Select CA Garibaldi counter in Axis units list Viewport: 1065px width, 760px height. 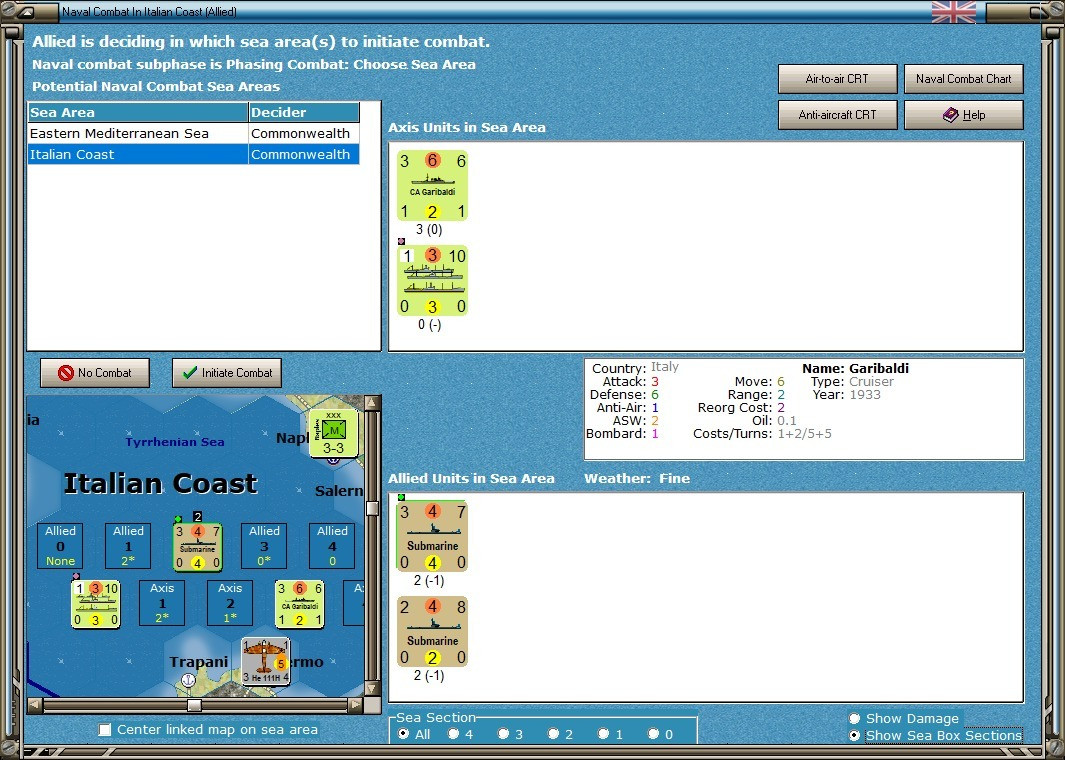[x=433, y=185]
